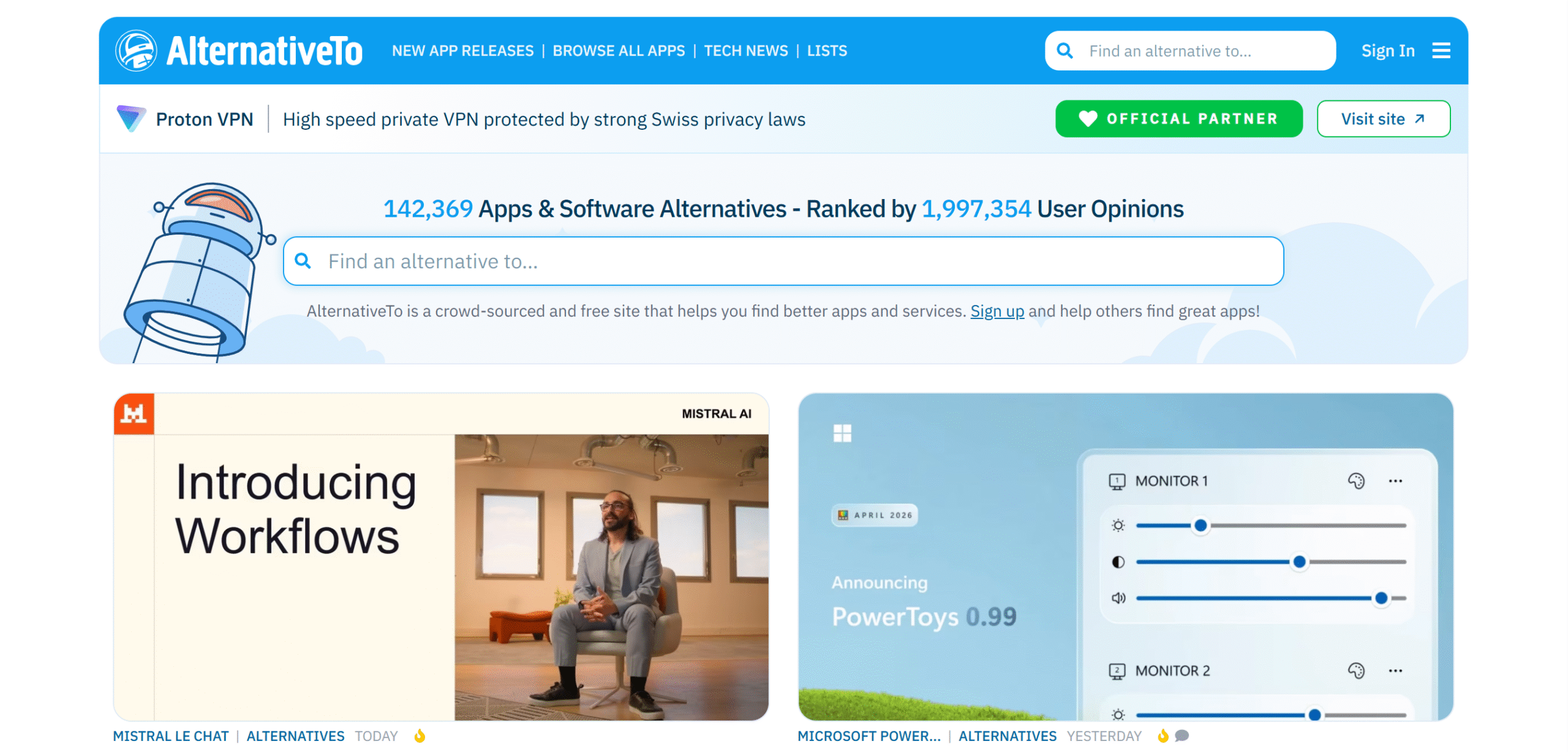Click the magnifier icon in hero search

pyautogui.click(x=303, y=261)
